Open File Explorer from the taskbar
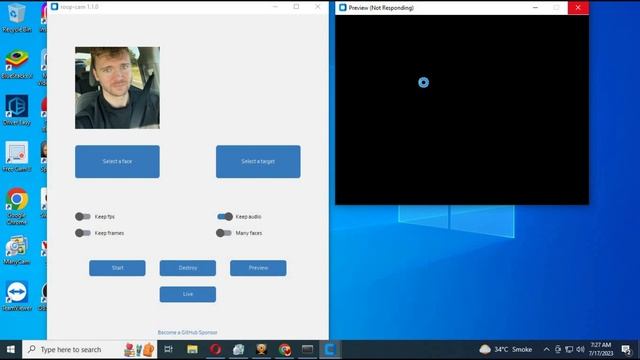 [x=192, y=349]
